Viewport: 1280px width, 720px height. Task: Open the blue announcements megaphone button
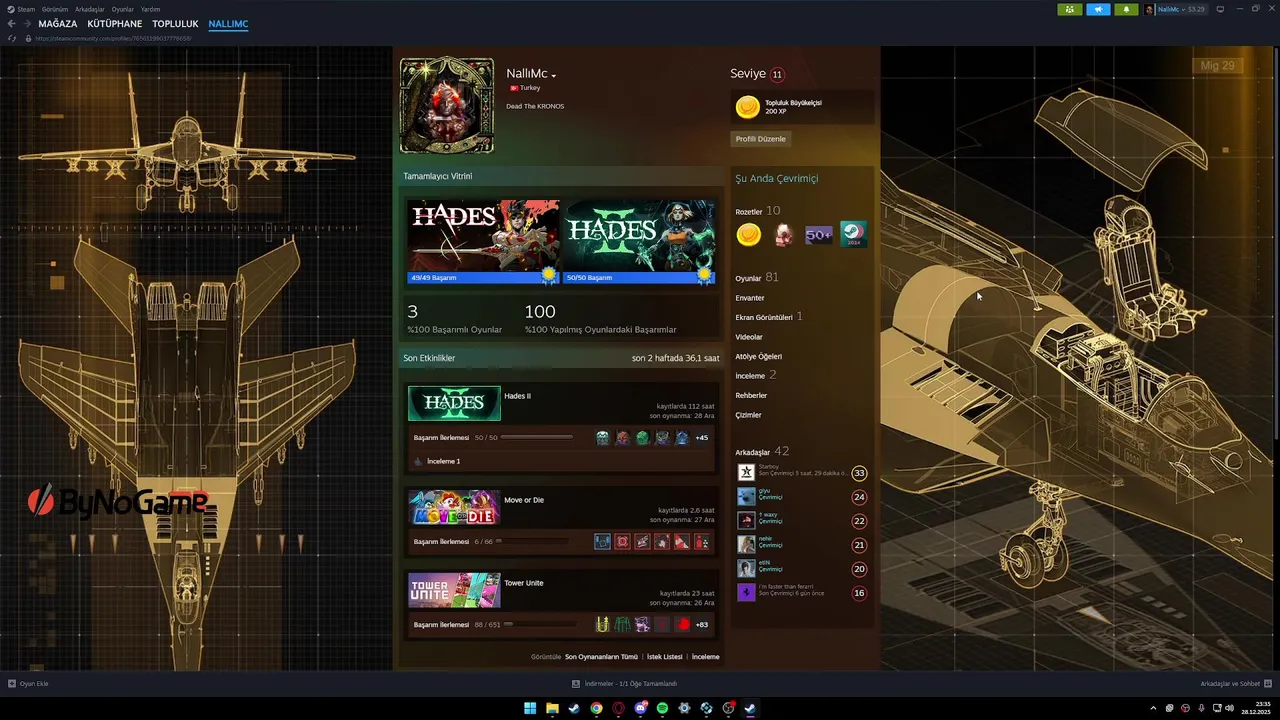click(x=1098, y=9)
